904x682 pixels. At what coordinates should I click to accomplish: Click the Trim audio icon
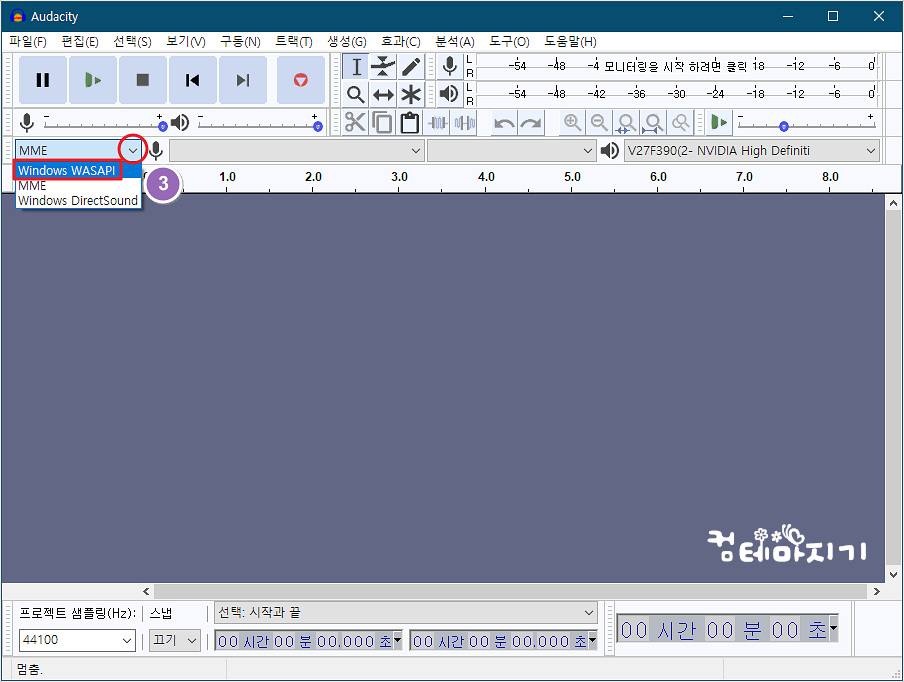click(438, 122)
